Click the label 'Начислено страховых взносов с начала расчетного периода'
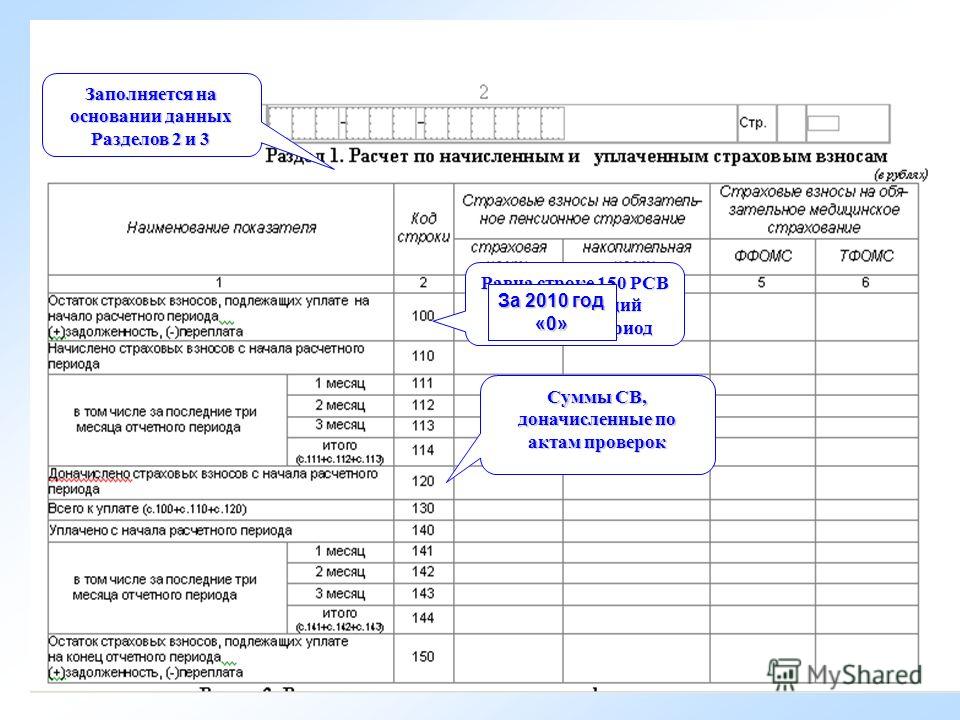Viewport: 960px width, 720px height. point(206,356)
